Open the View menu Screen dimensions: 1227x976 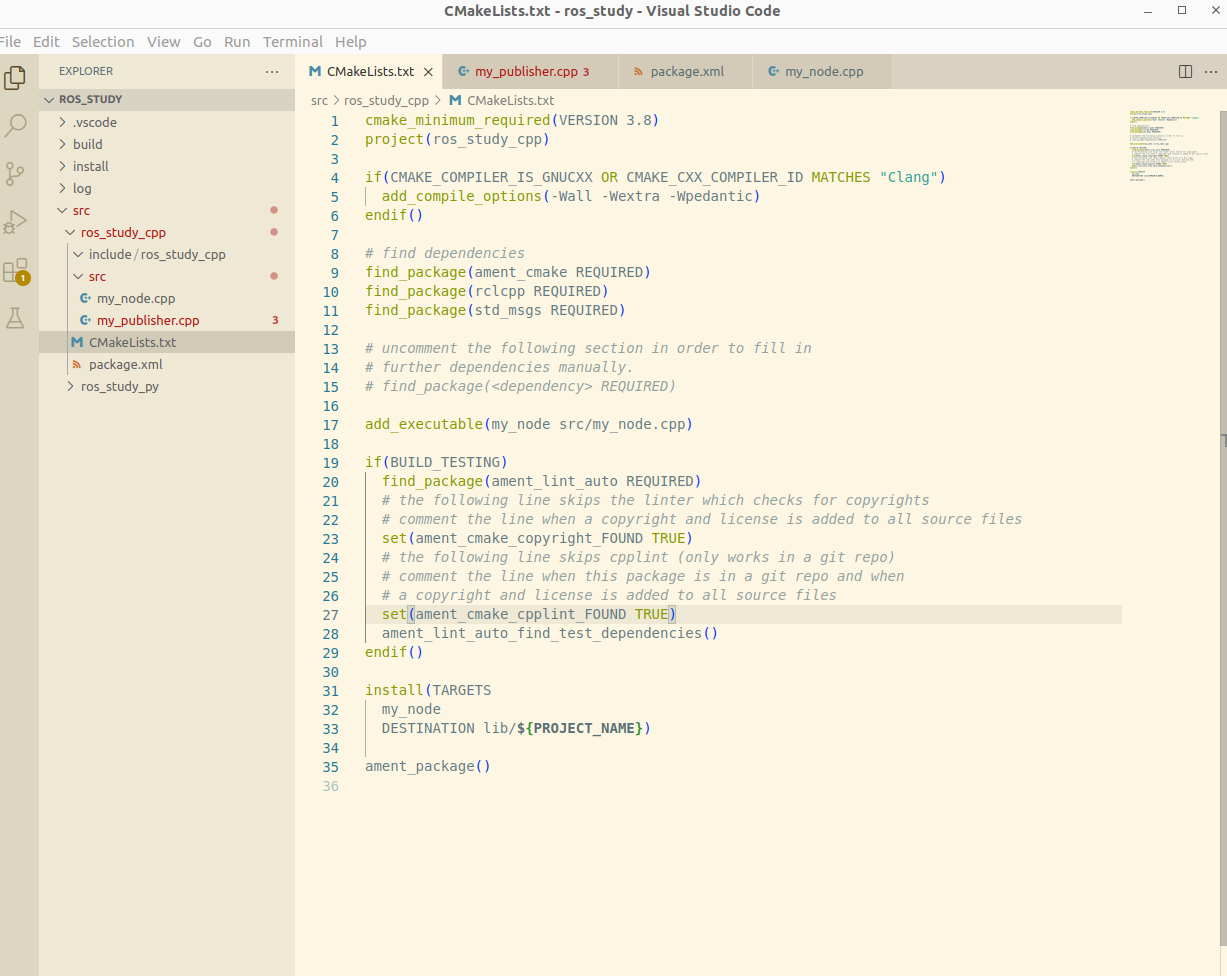pos(164,42)
